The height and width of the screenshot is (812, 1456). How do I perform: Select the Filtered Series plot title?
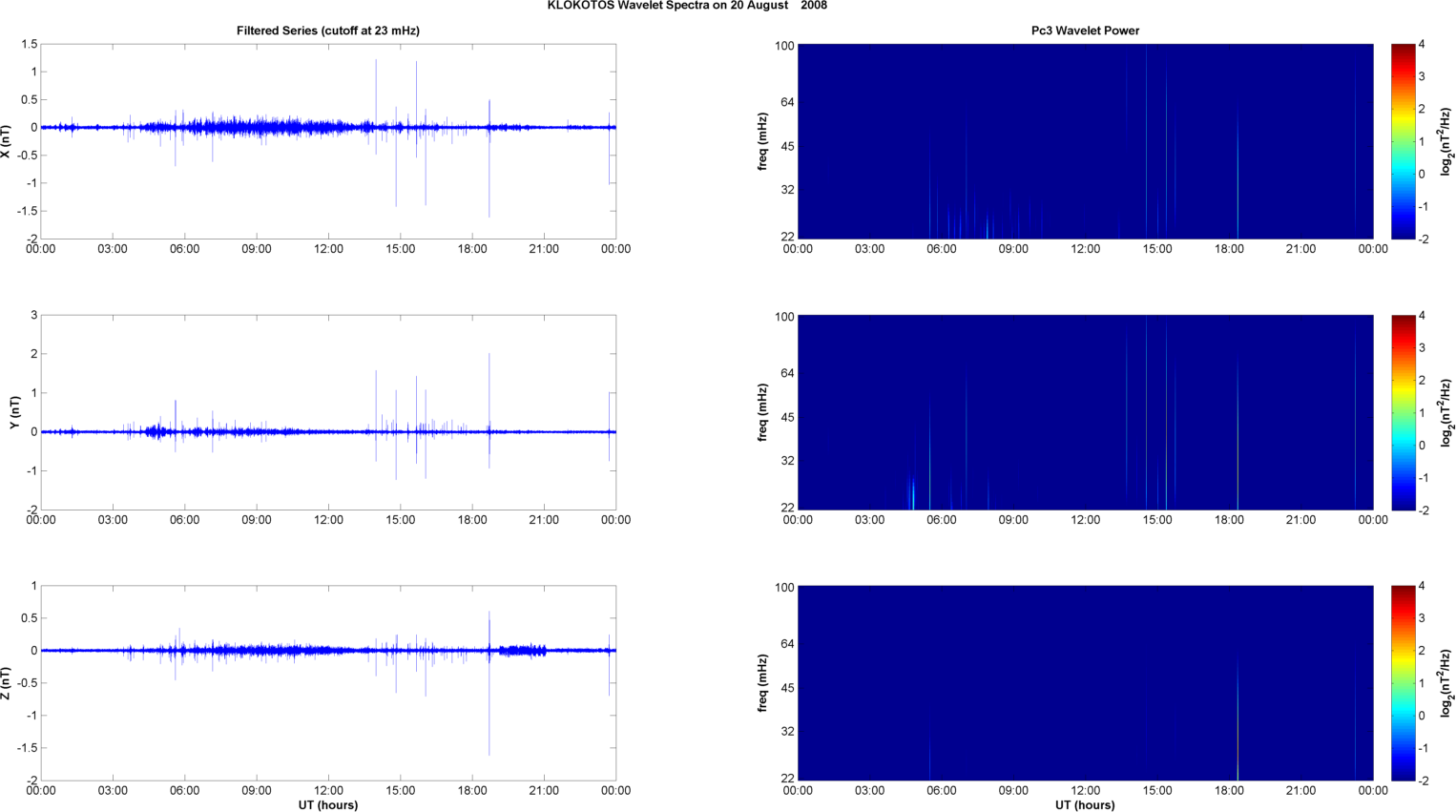pyautogui.click(x=328, y=31)
